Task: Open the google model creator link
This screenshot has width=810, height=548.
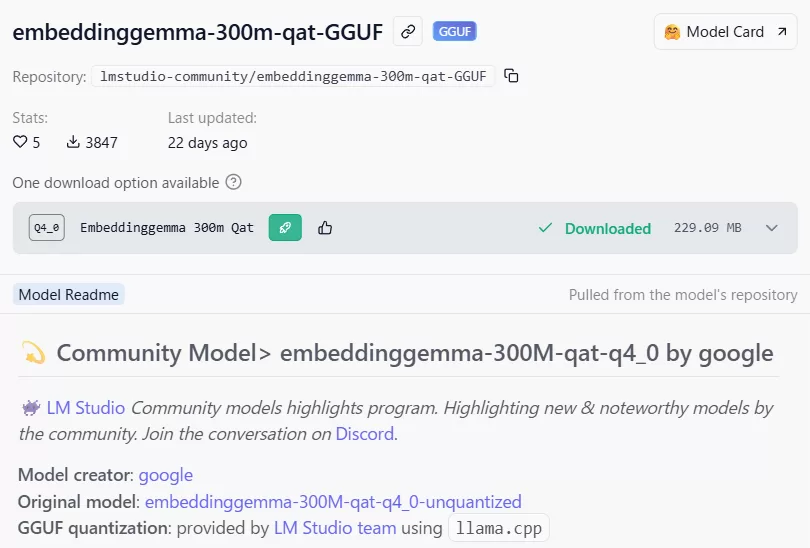Action: point(166,475)
